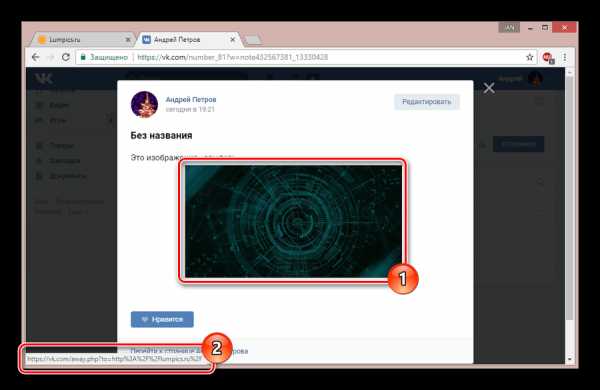
Task: Open the red browser extension icon
Action: pyautogui.click(x=548, y=58)
